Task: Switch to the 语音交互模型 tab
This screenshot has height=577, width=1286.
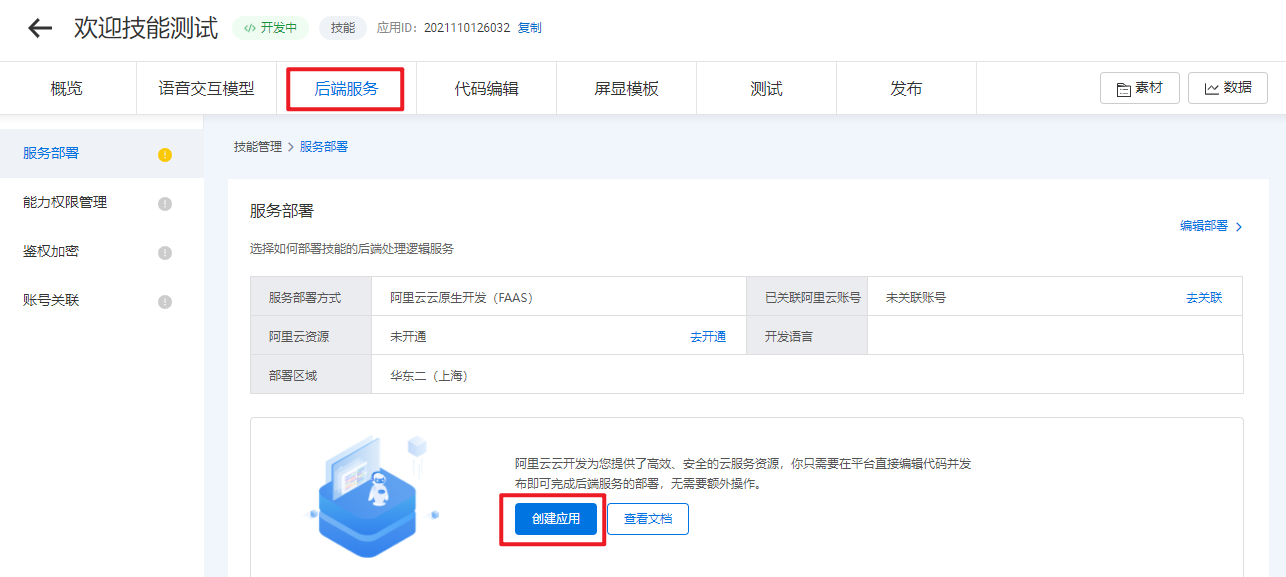Action: point(206,89)
